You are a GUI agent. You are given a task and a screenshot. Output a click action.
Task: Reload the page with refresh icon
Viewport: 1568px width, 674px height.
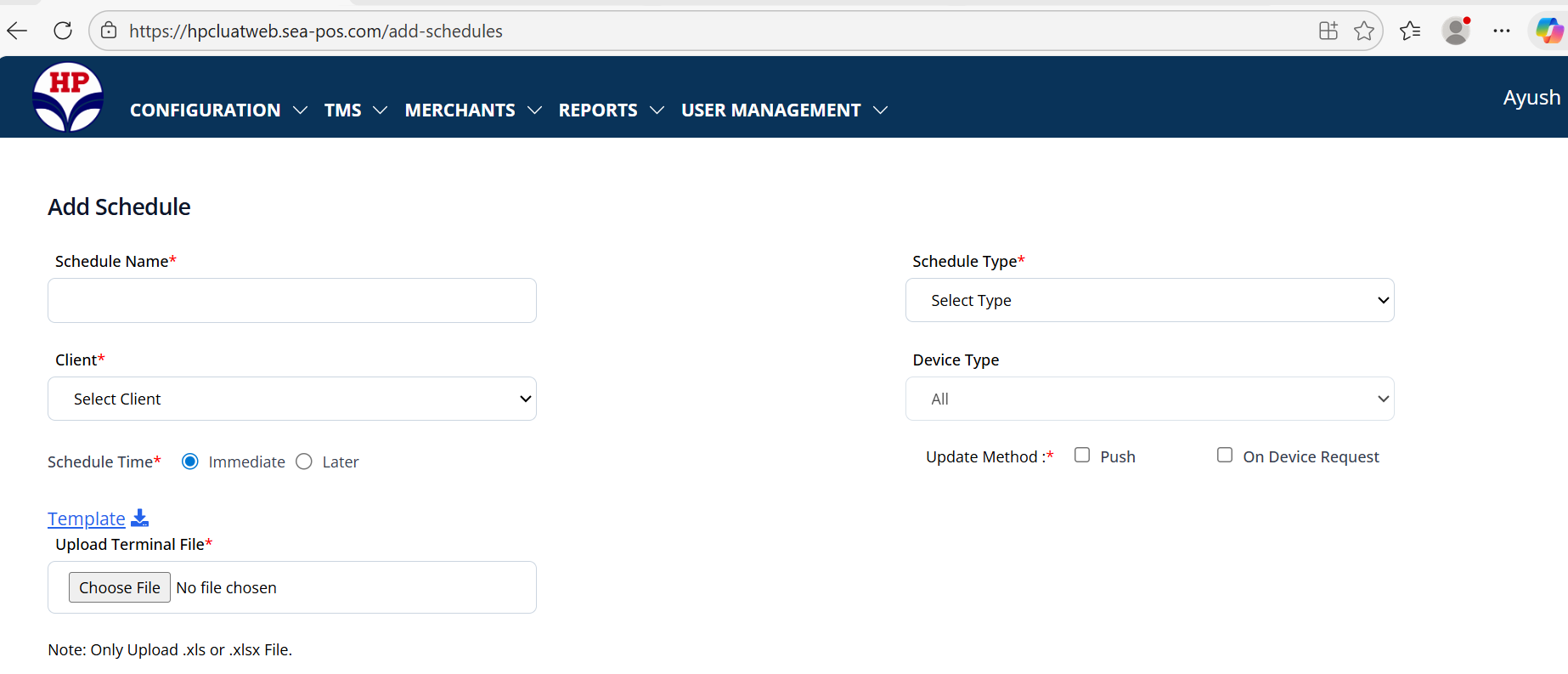63,31
